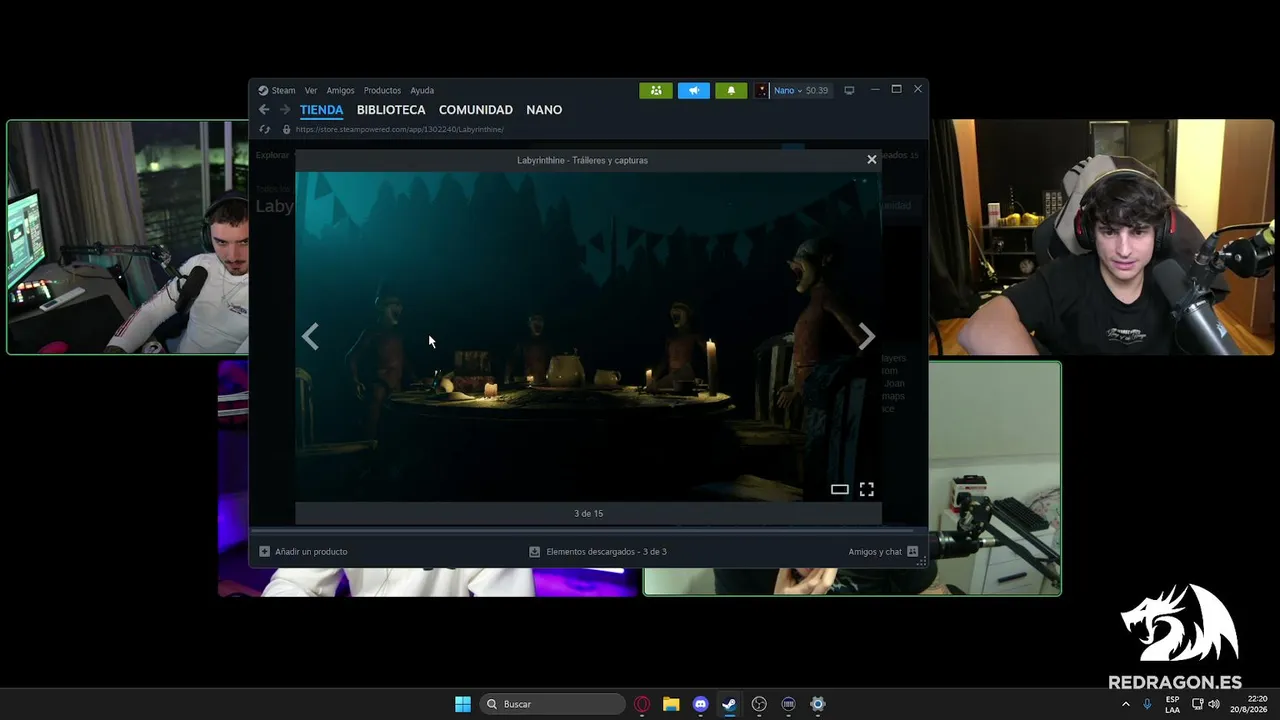Open the Amigos menu
The height and width of the screenshot is (720, 1280).
click(x=340, y=90)
